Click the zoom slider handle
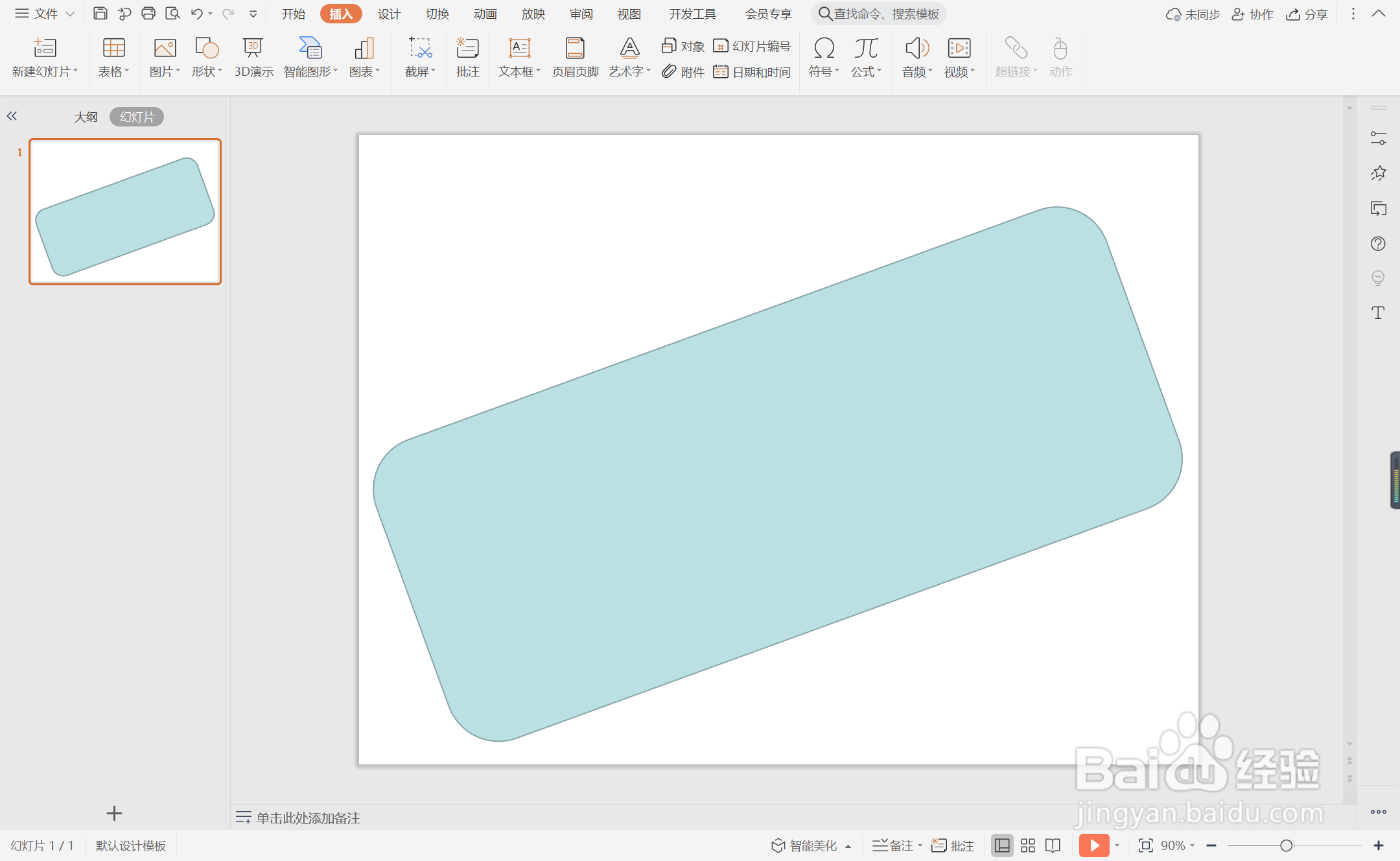This screenshot has height=861, width=1400. pos(1286,845)
